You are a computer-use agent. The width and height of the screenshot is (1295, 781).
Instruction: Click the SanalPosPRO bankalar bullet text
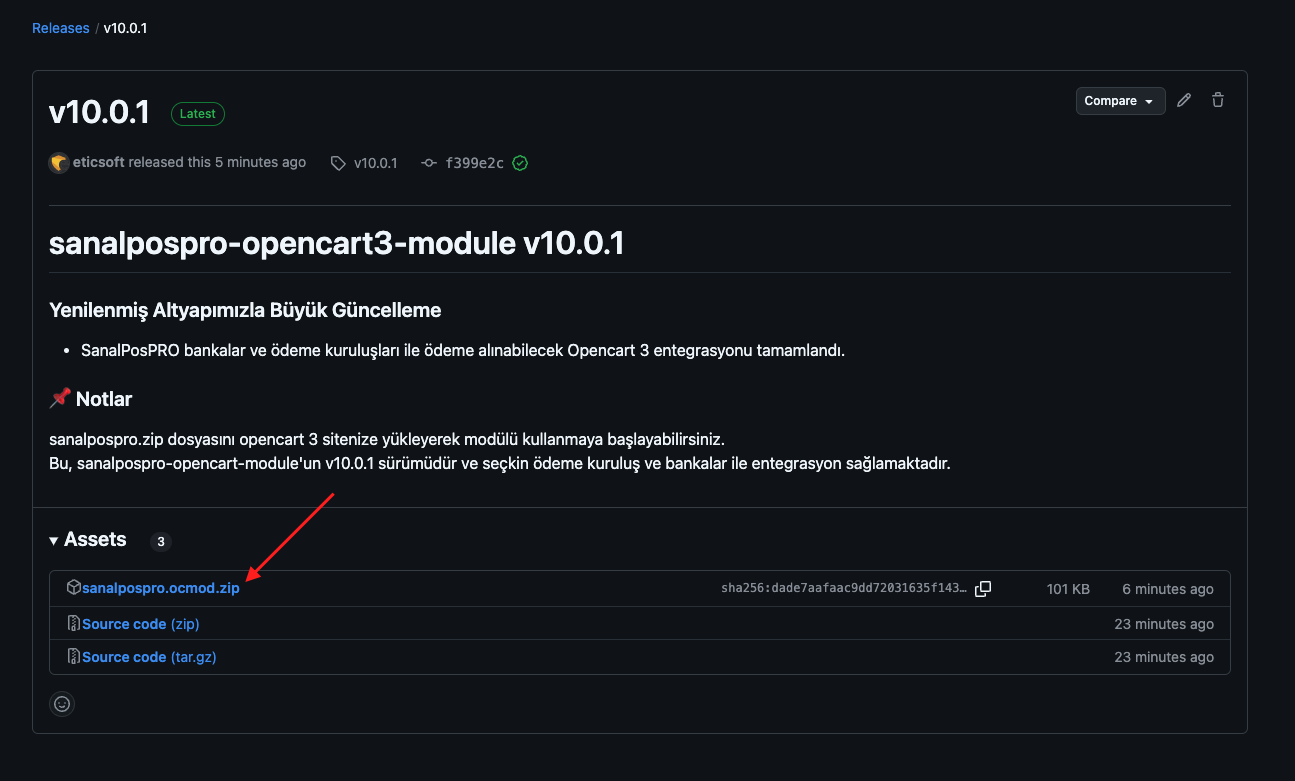(x=463, y=351)
